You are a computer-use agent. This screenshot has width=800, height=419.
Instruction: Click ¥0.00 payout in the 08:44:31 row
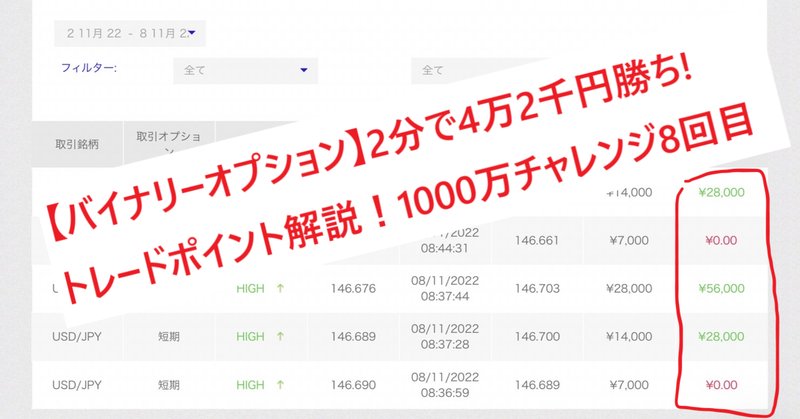click(721, 240)
